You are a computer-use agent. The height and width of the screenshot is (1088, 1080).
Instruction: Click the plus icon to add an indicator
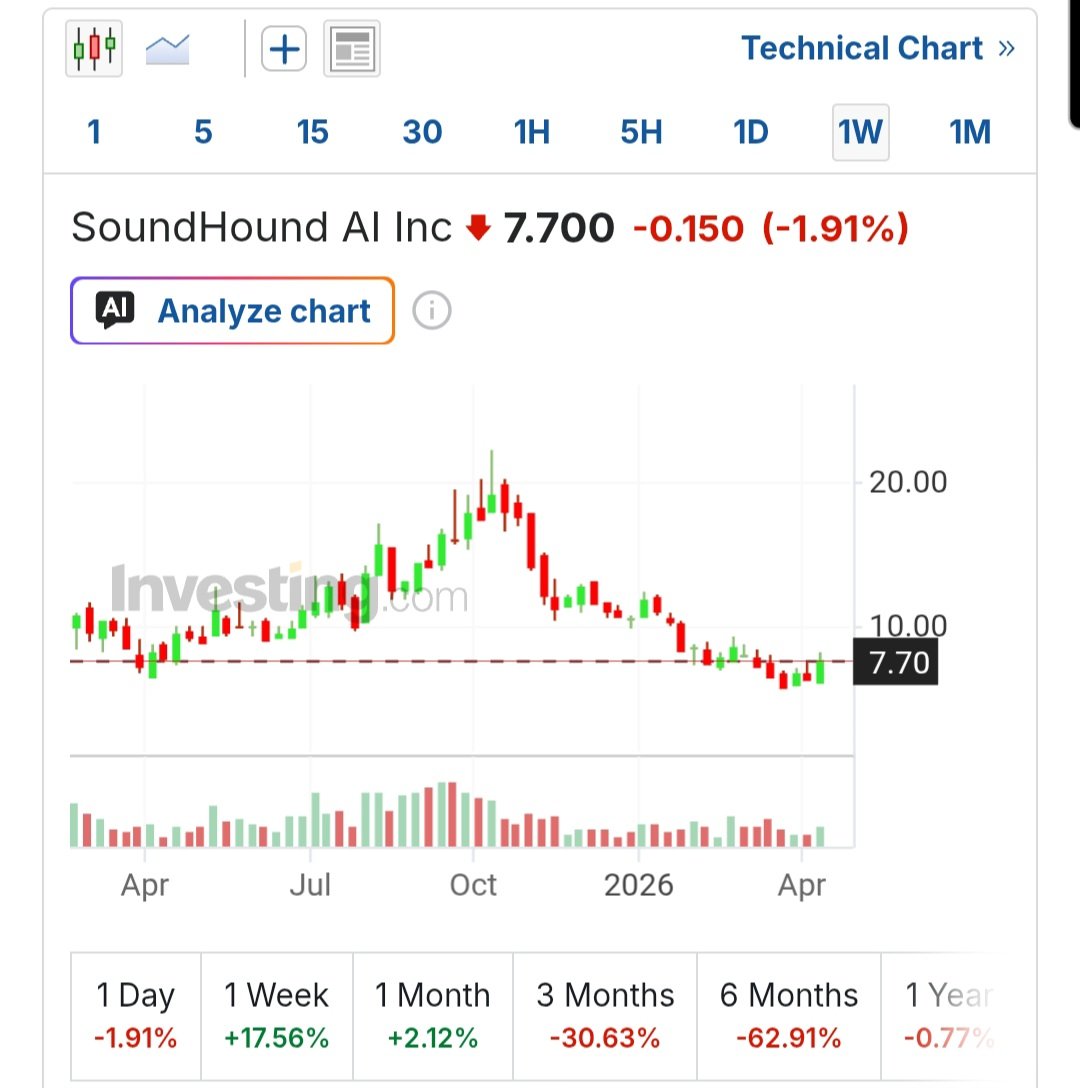[283, 47]
